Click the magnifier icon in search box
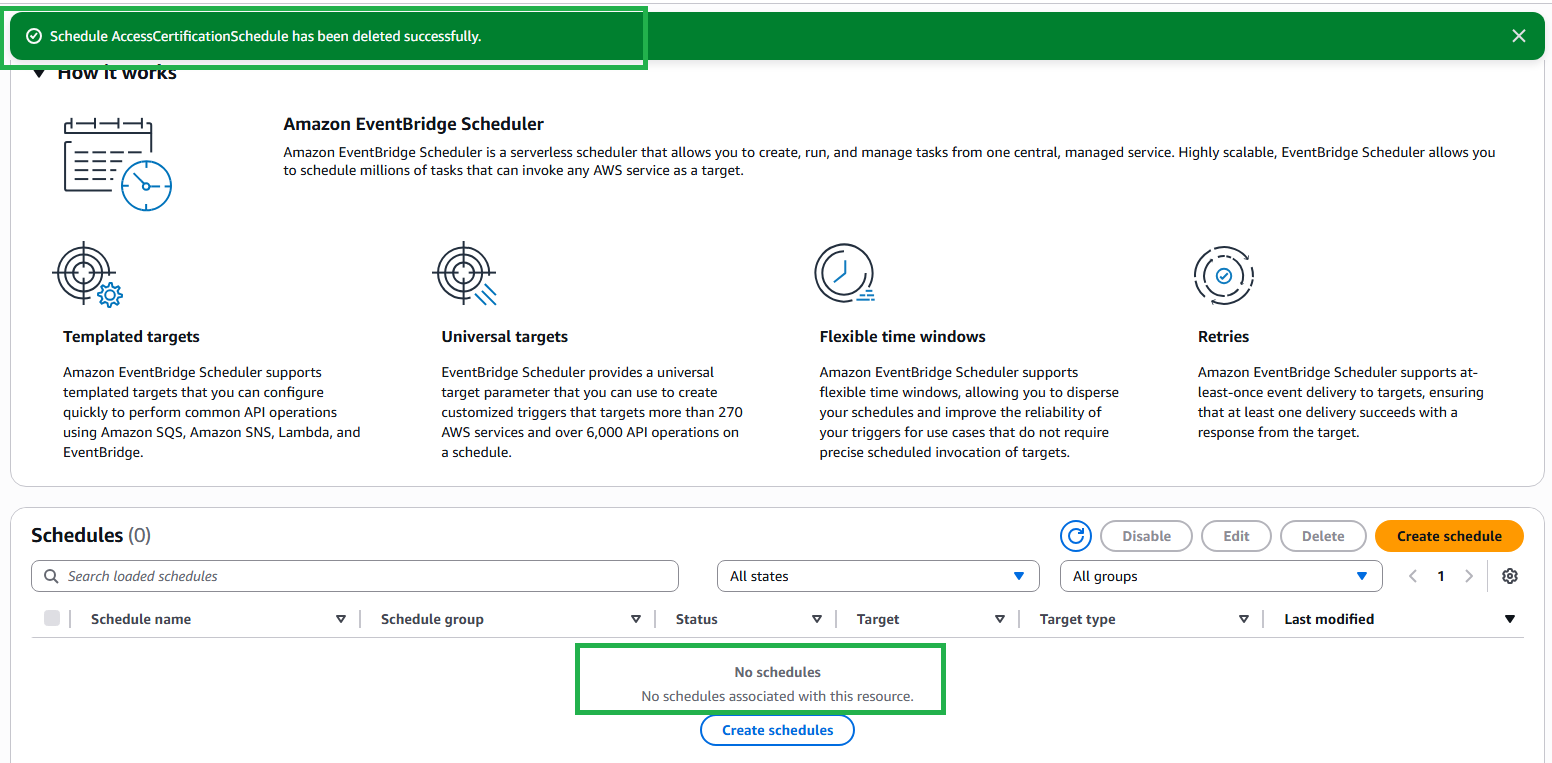 (x=52, y=576)
